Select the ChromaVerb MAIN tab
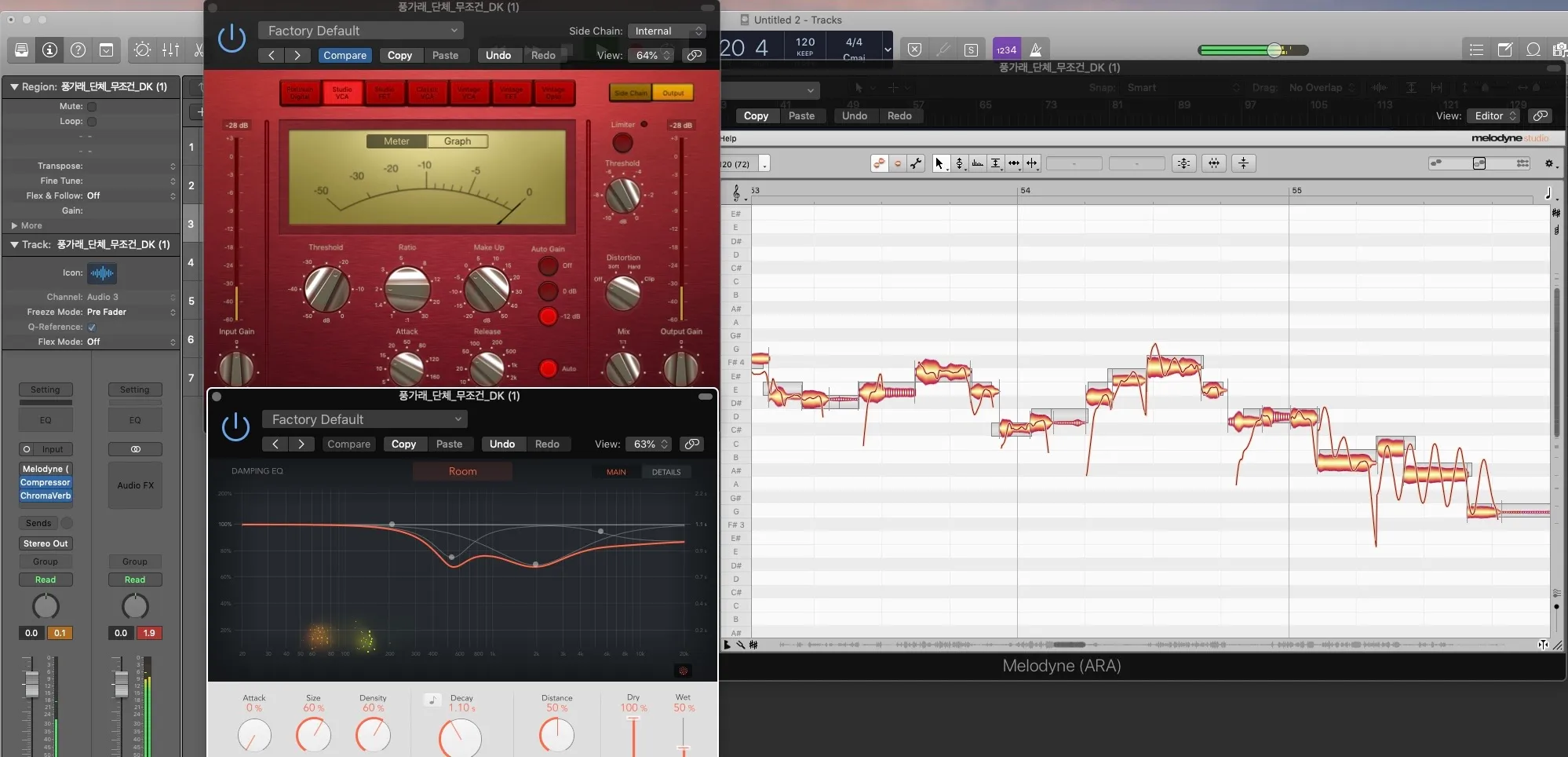 point(616,472)
